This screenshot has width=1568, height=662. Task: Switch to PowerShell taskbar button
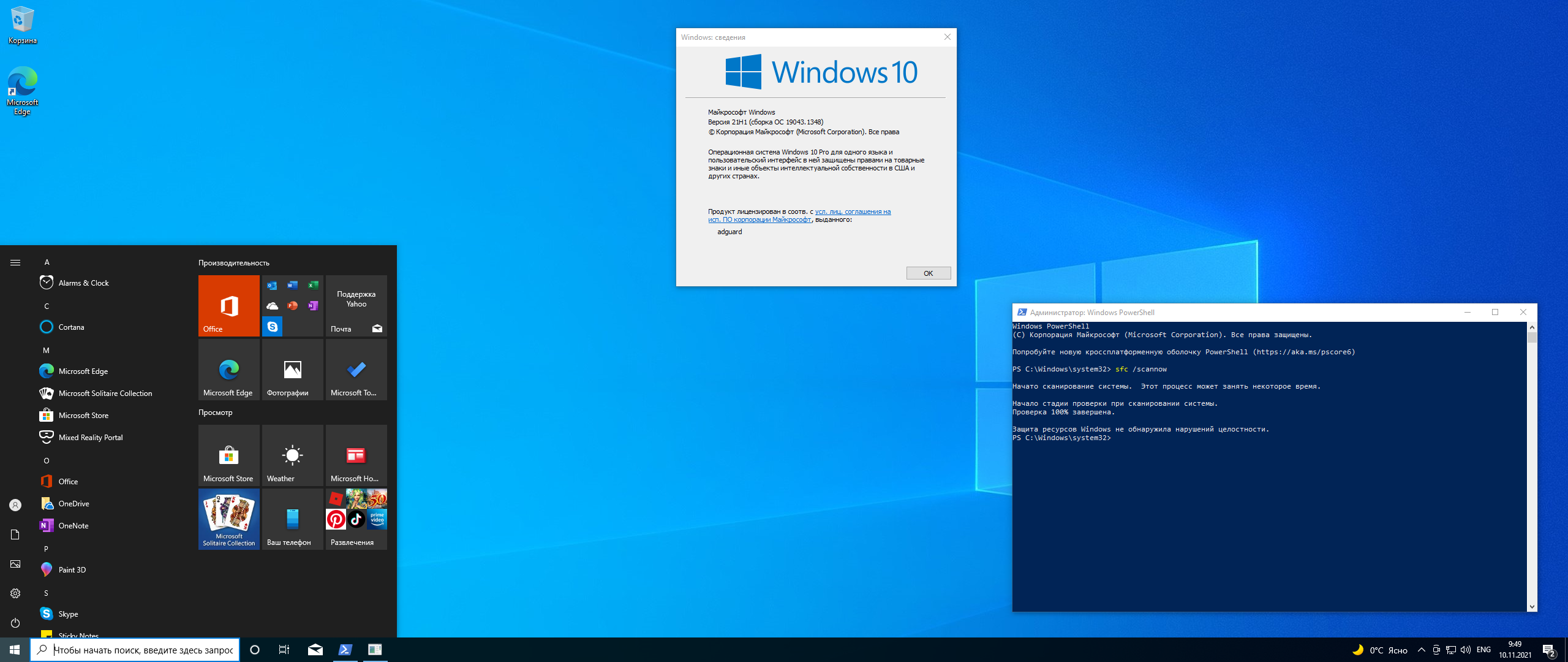[x=345, y=650]
